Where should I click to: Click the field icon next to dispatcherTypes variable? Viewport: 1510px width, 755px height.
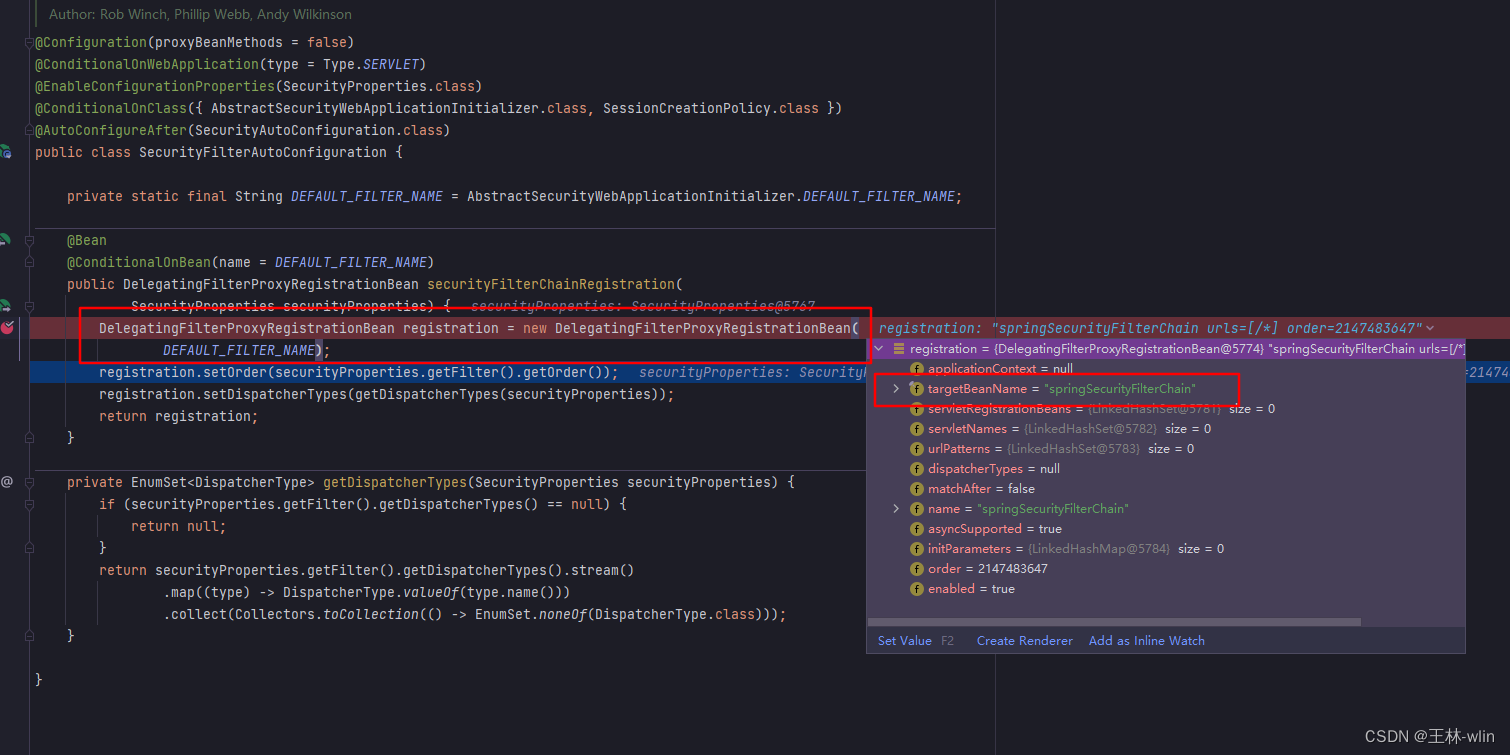(x=917, y=468)
